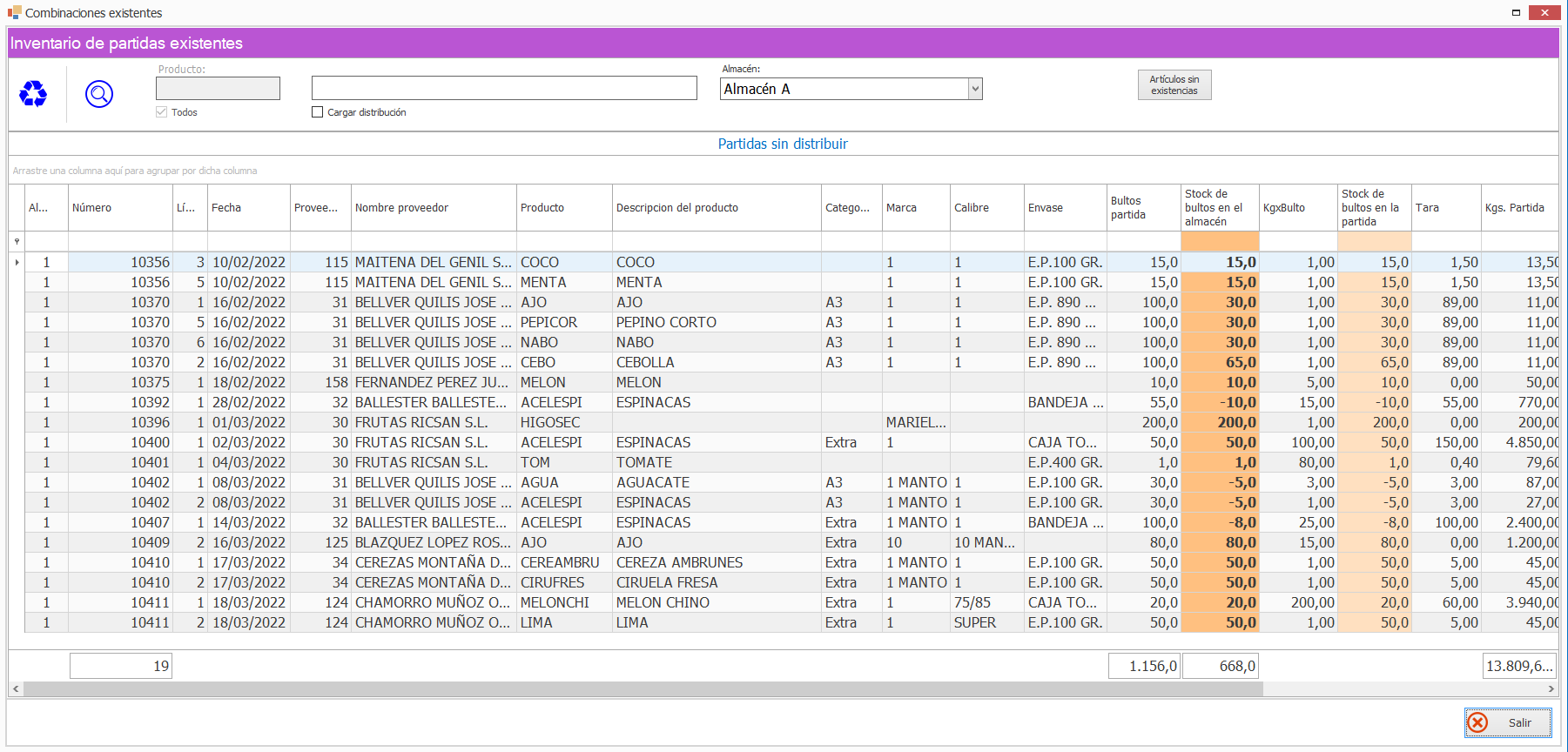
Task: Click the red X icon on Salir
Action: pos(1477,722)
